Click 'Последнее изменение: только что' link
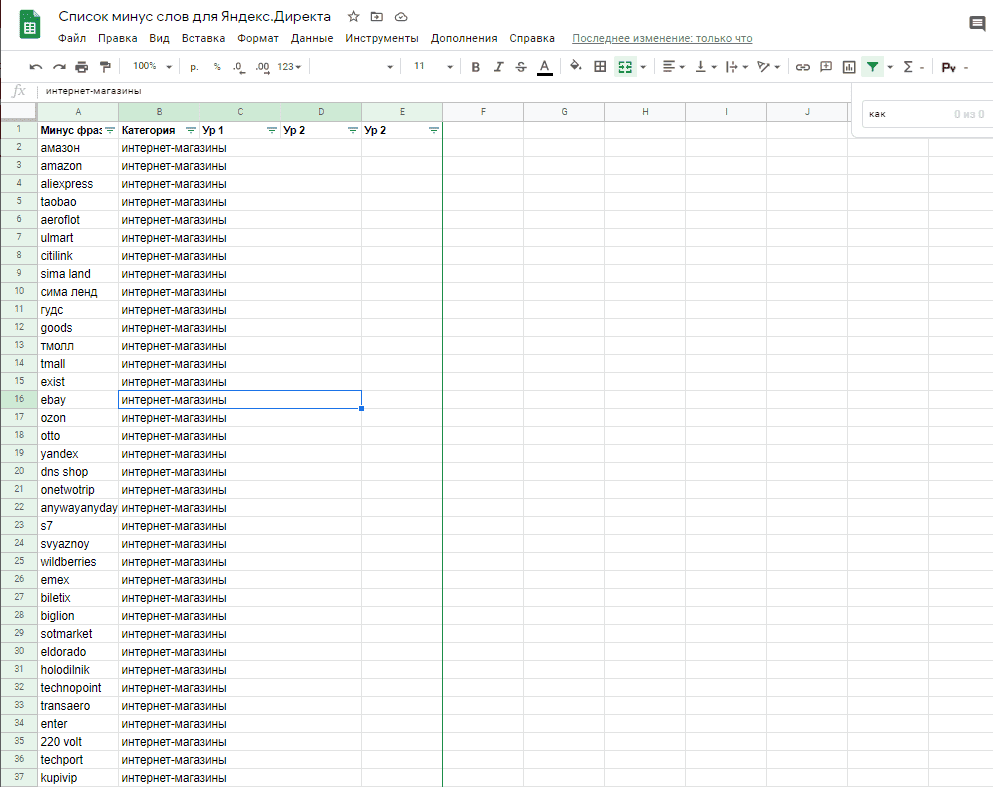The image size is (993, 787). [662, 38]
